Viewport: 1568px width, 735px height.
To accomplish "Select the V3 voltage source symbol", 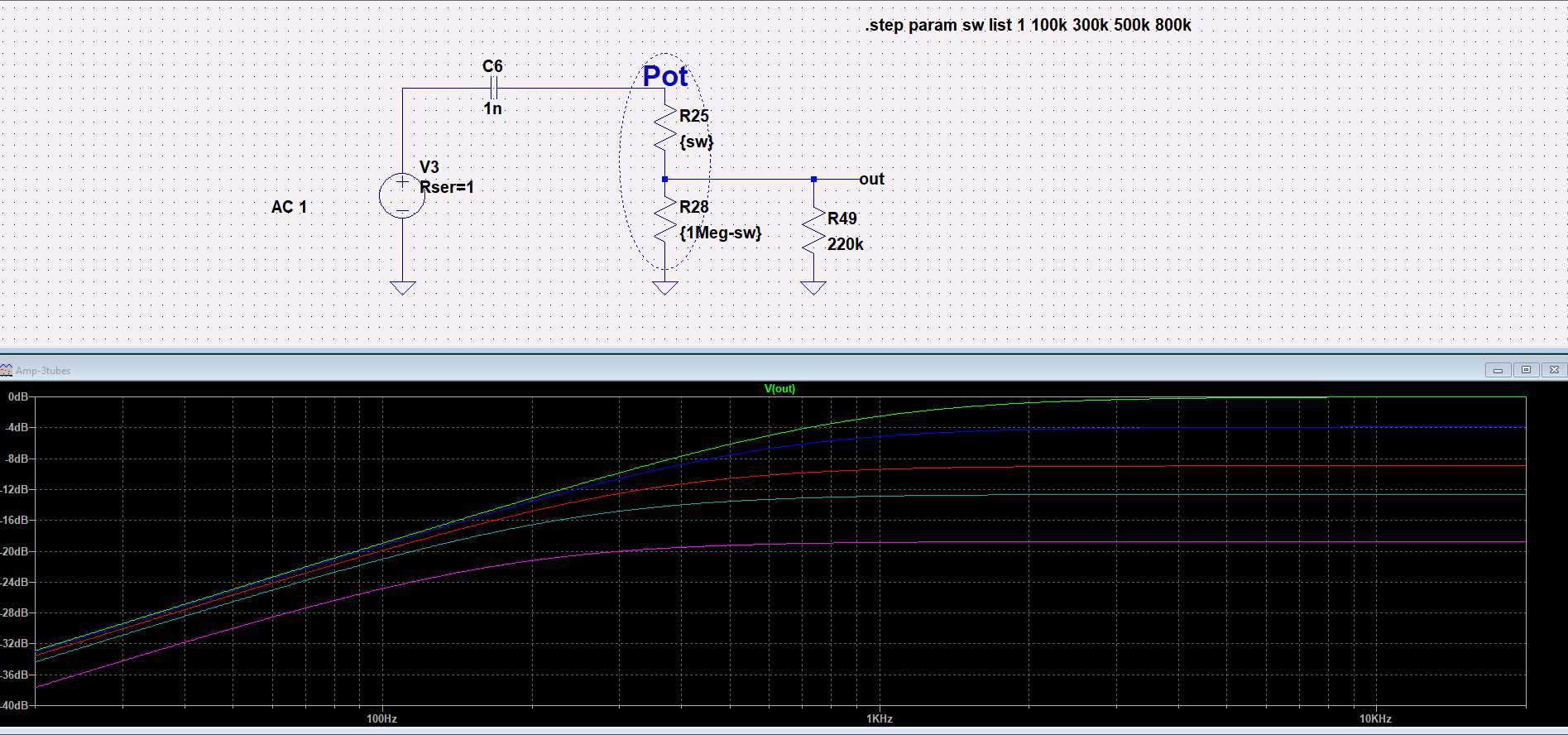I will pos(402,196).
